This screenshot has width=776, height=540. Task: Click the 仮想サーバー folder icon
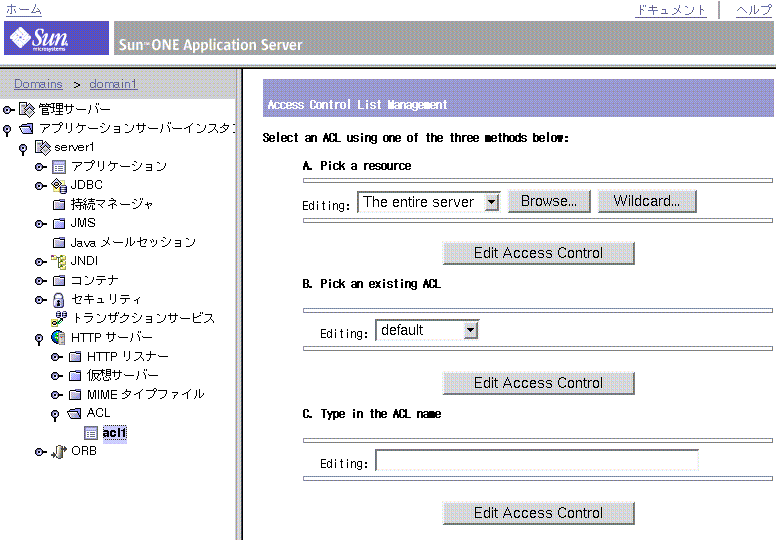pos(75,376)
